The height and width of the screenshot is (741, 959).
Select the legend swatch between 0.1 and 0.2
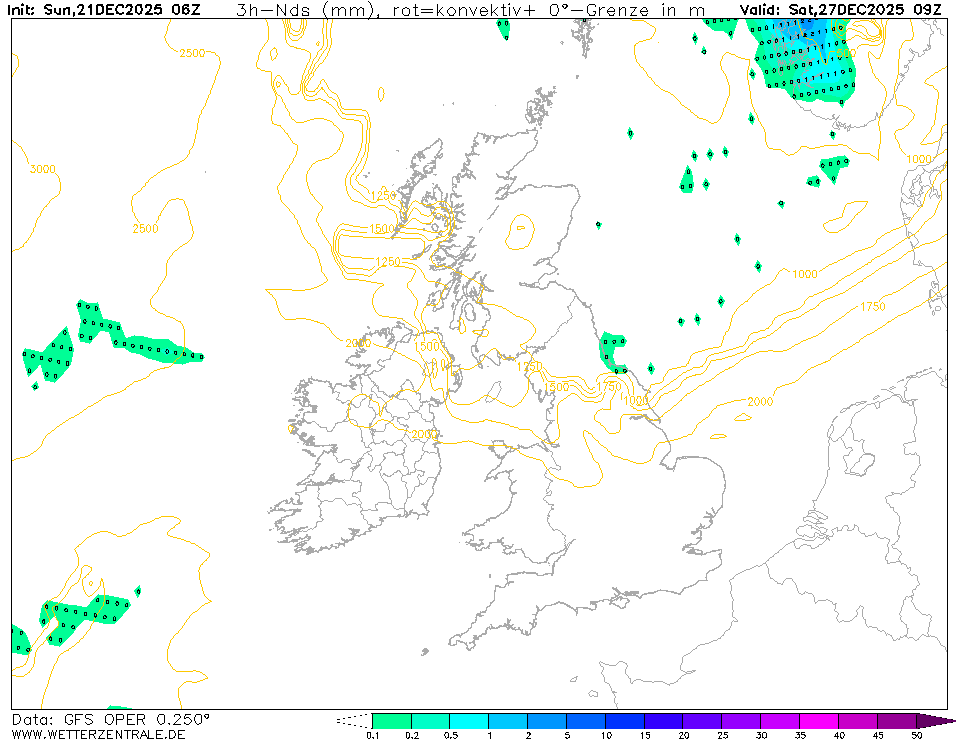tap(391, 721)
